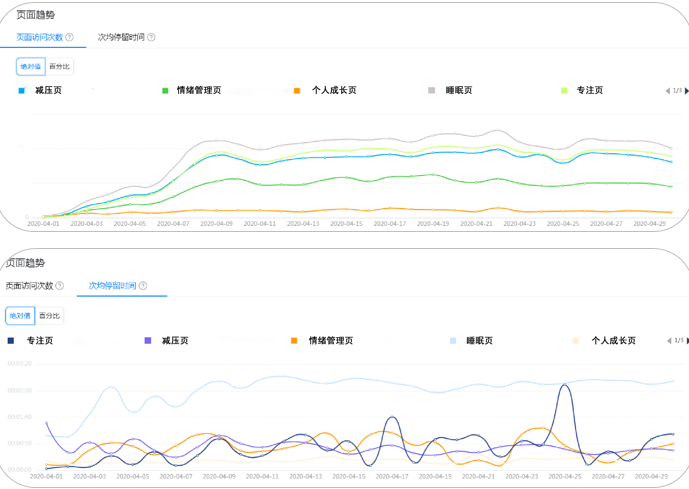Switch lower chart to 百分比 mode
This screenshot has height=489, width=689.
coord(49,316)
